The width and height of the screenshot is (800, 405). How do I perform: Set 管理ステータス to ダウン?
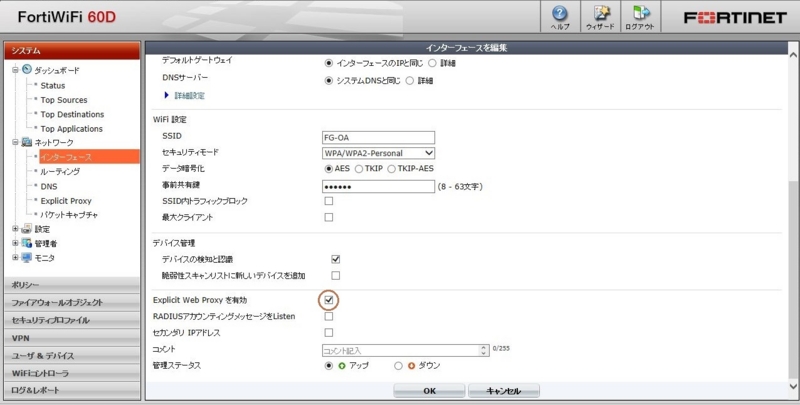pos(398,366)
